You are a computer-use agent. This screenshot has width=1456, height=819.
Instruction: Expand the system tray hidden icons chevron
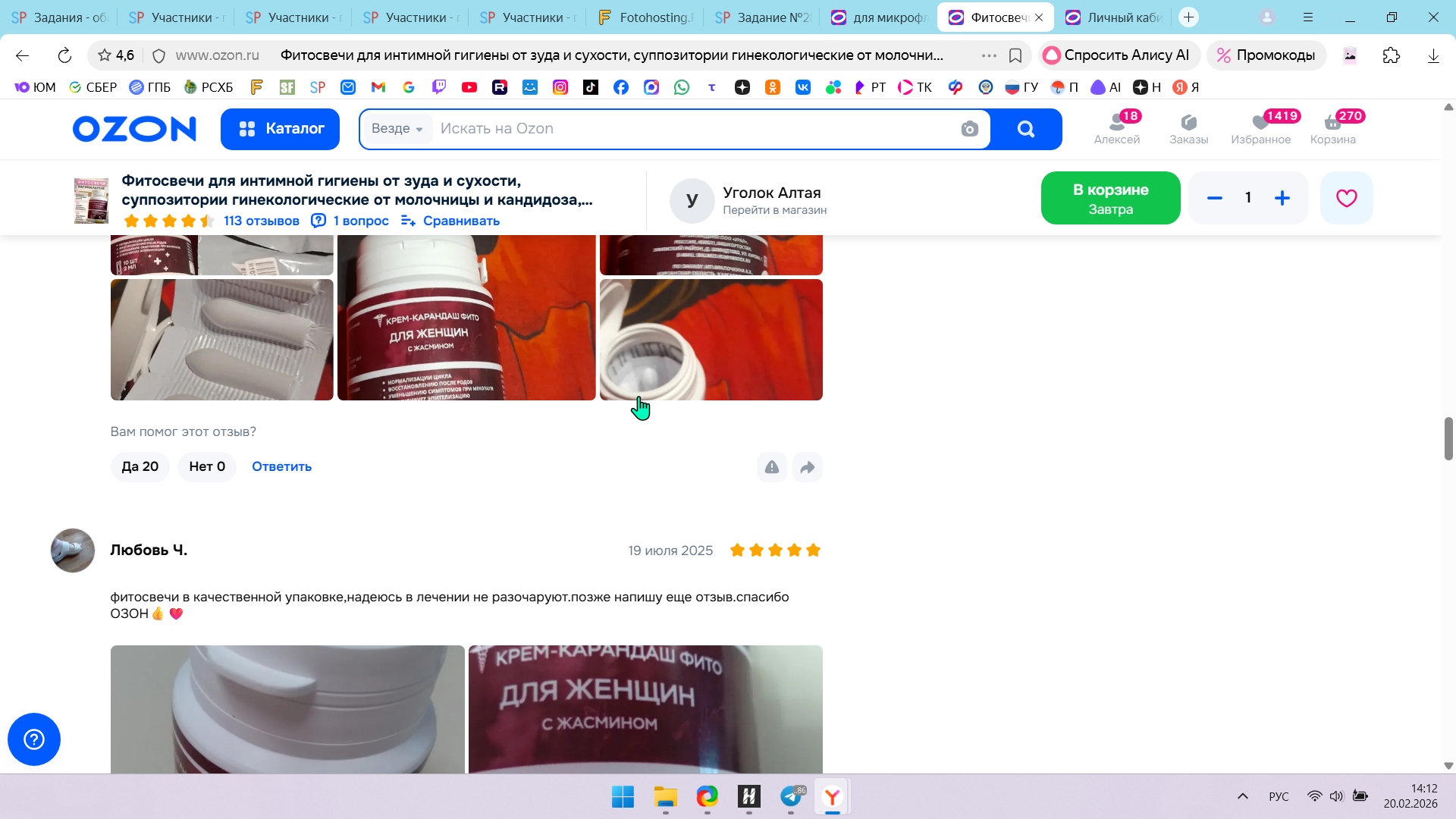click(x=1242, y=796)
